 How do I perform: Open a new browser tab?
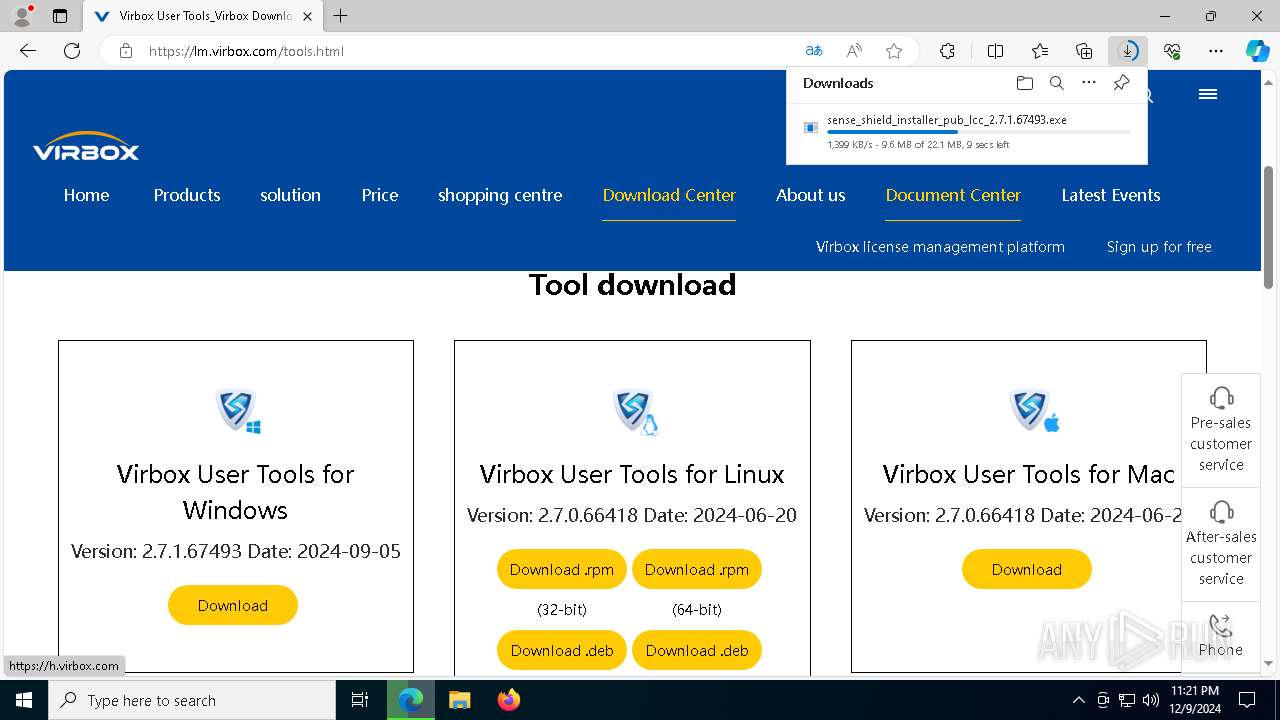[341, 16]
